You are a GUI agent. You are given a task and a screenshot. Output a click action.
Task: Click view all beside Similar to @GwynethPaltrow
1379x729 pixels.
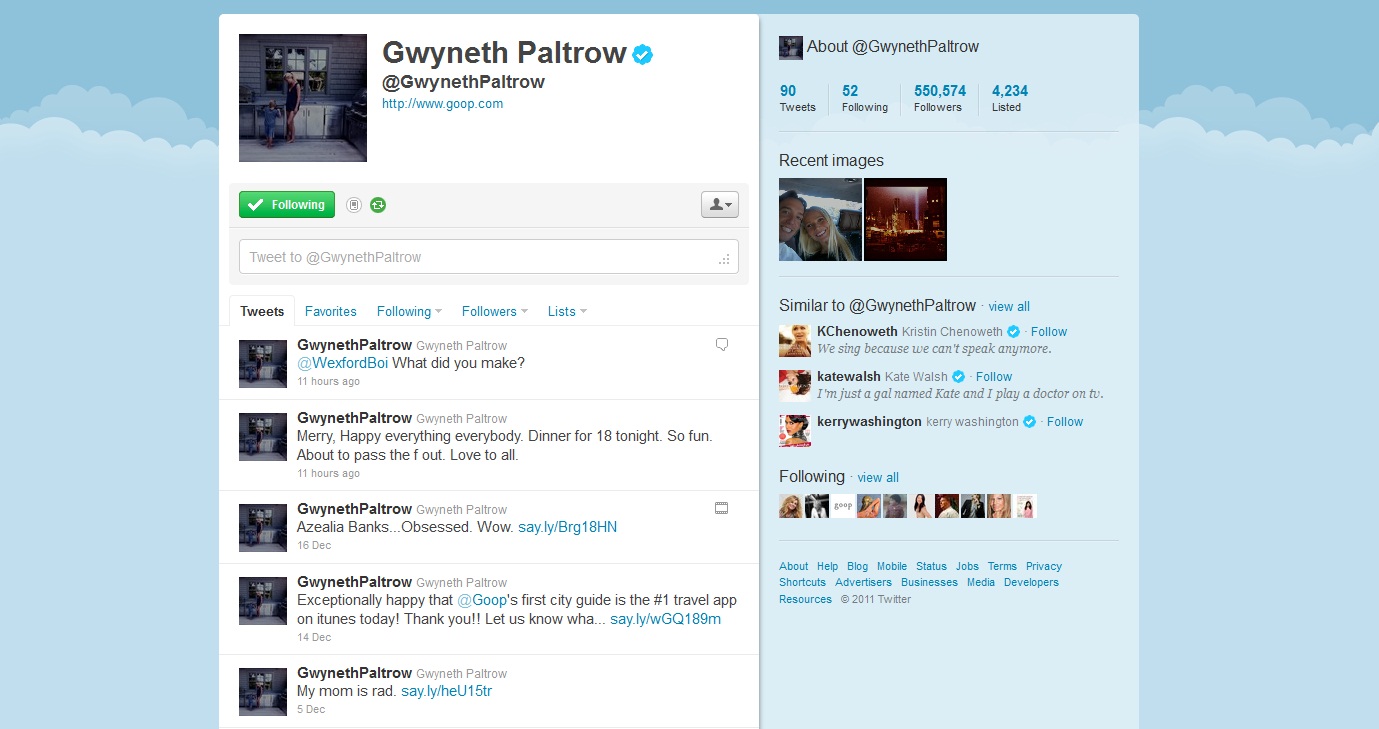(1009, 307)
